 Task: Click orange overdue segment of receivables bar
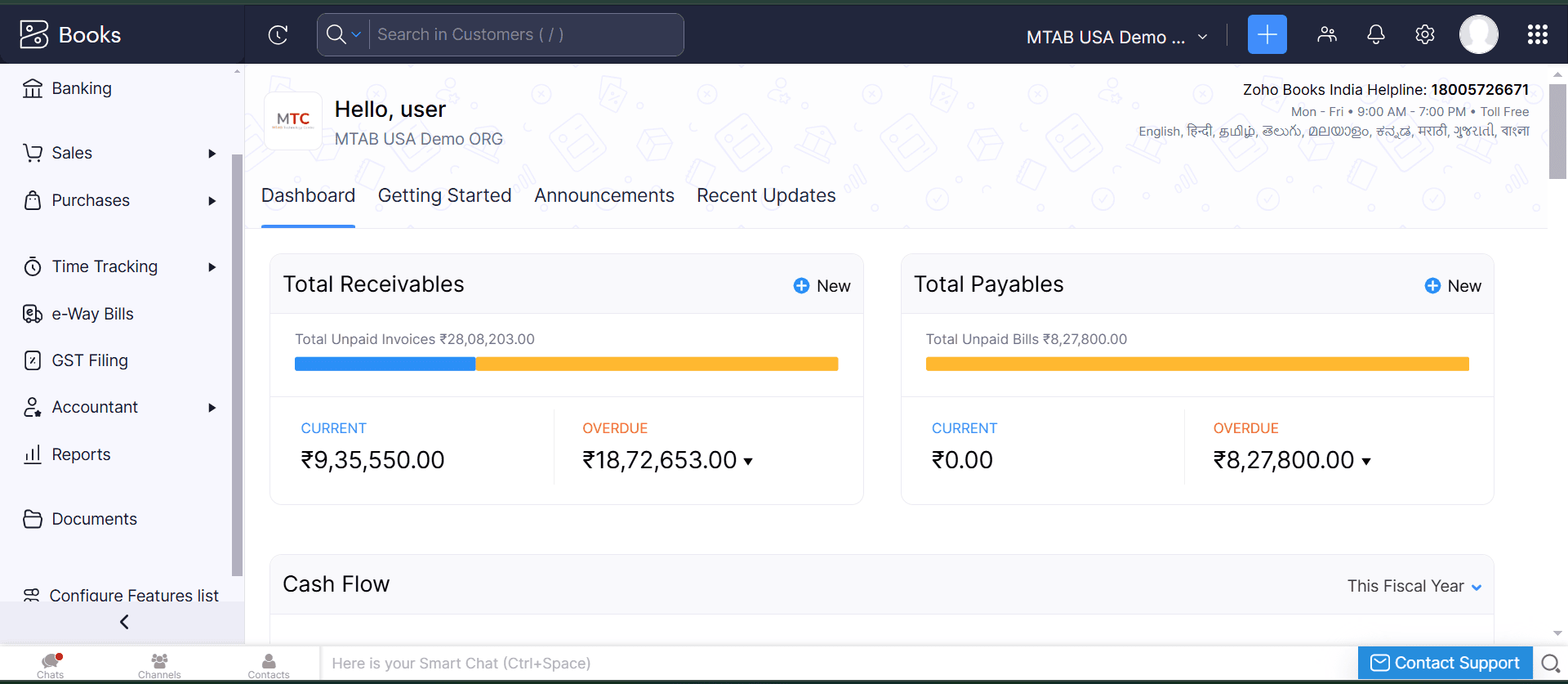[x=657, y=364]
